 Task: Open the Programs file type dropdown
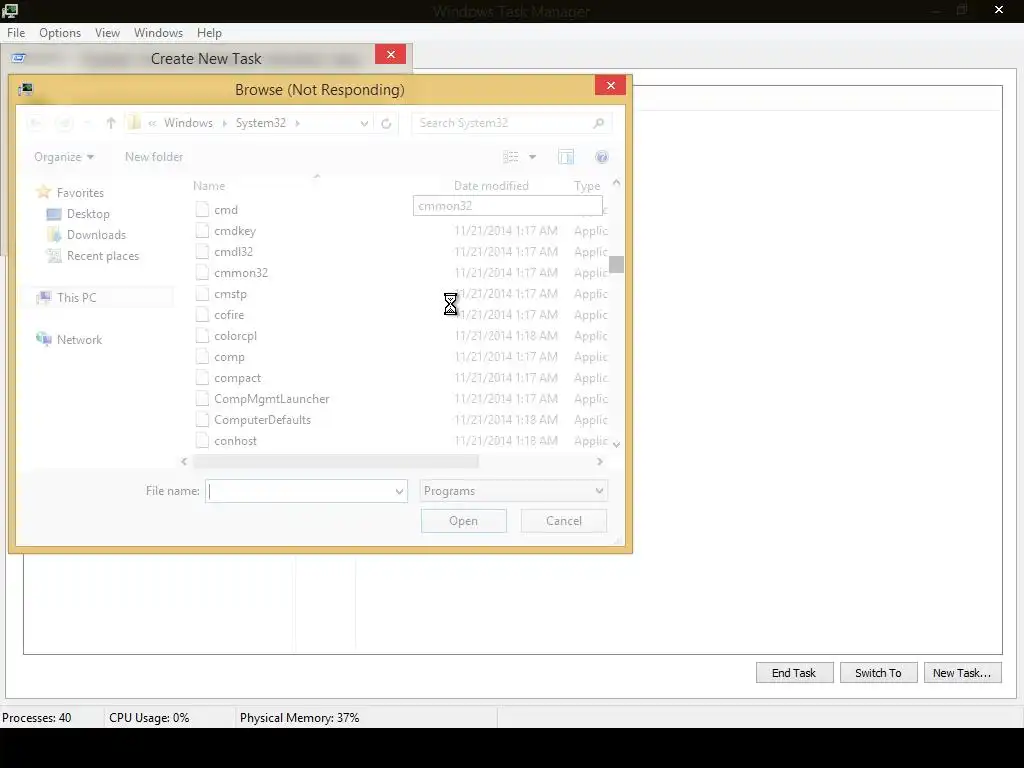(x=513, y=491)
